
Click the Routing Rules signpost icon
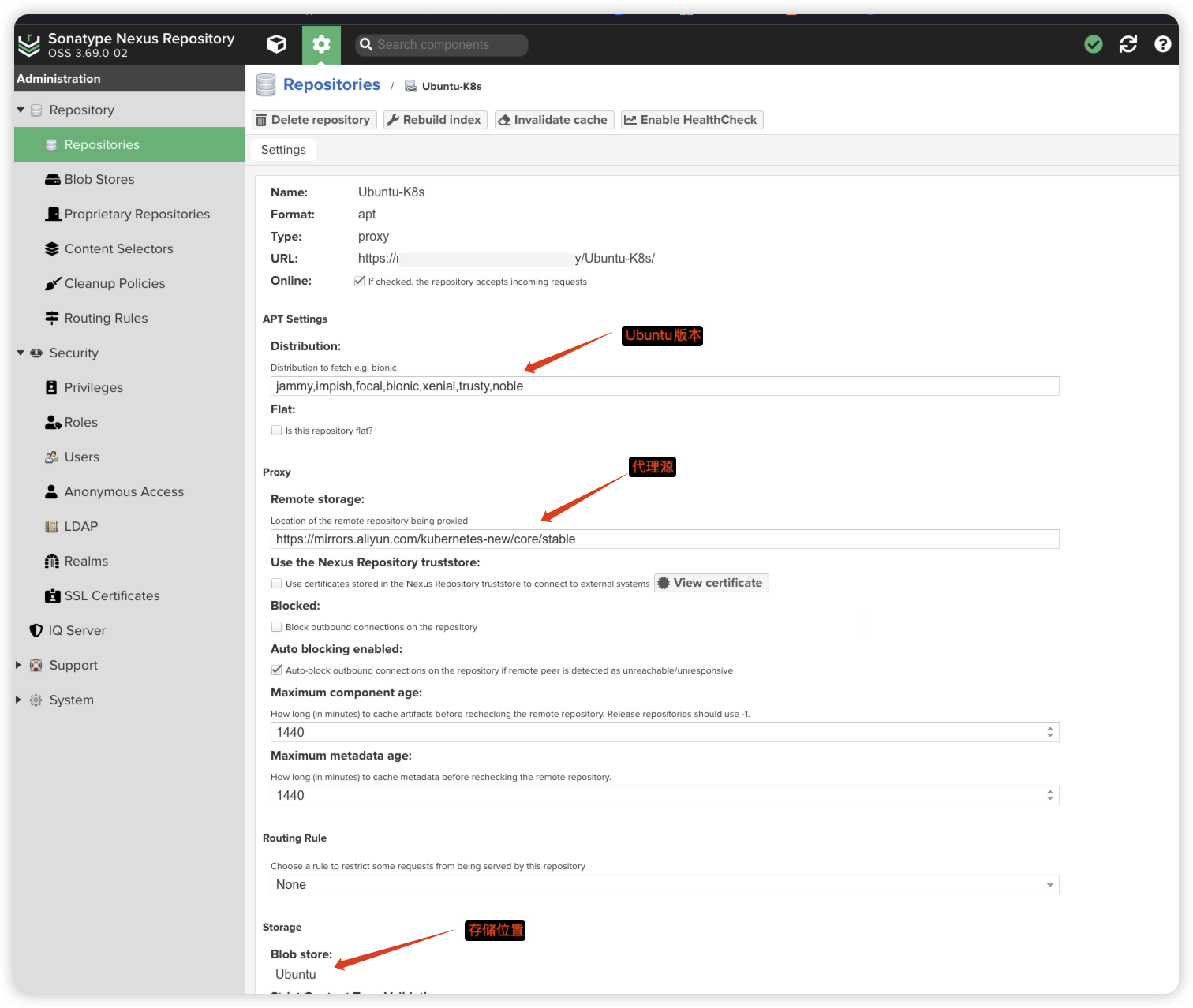pos(52,318)
